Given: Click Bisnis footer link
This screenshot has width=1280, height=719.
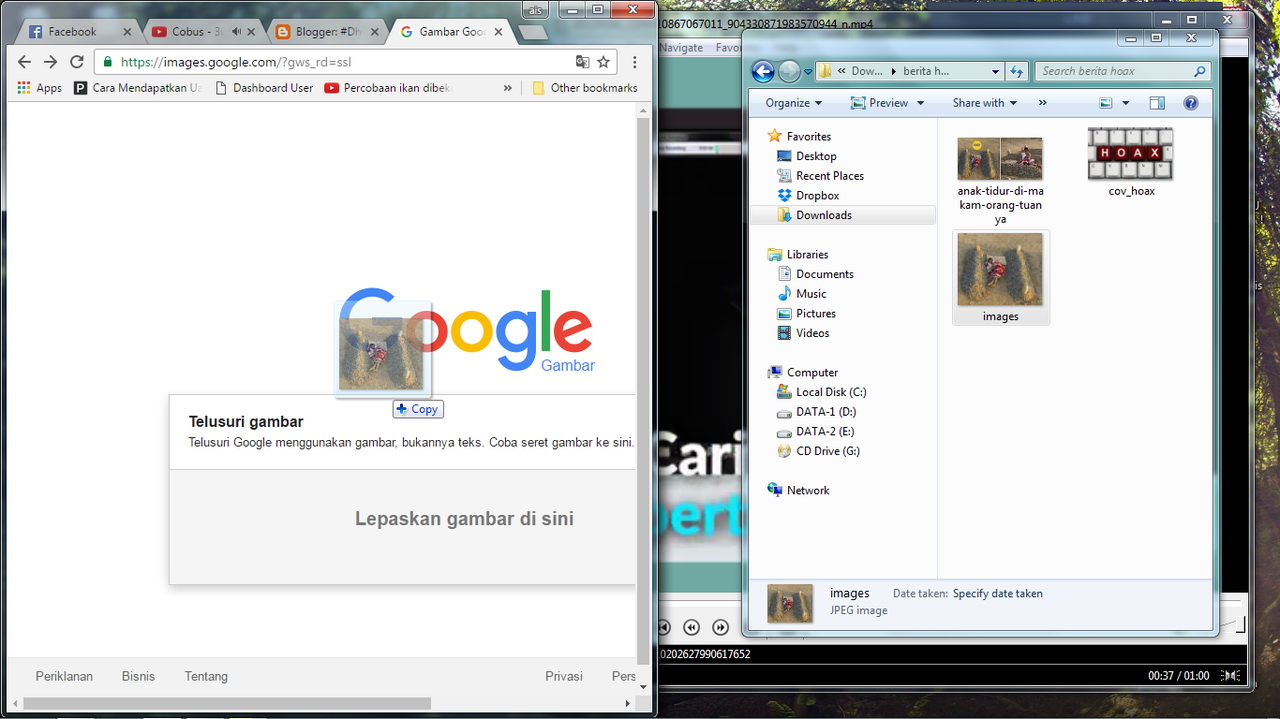Looking at the screenshot, I should click(139, 676).
